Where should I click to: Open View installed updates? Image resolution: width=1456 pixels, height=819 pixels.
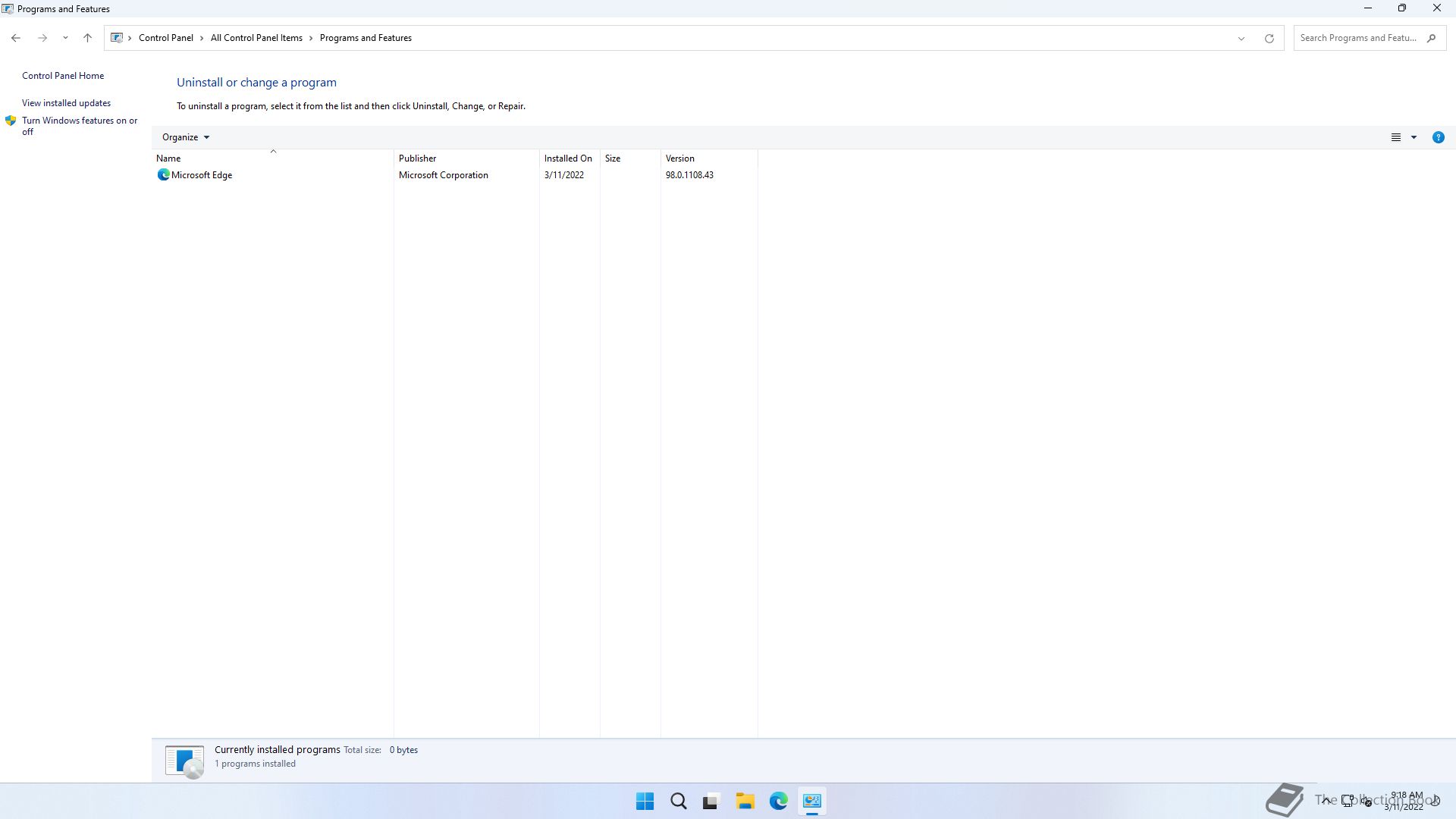point(66,103)
